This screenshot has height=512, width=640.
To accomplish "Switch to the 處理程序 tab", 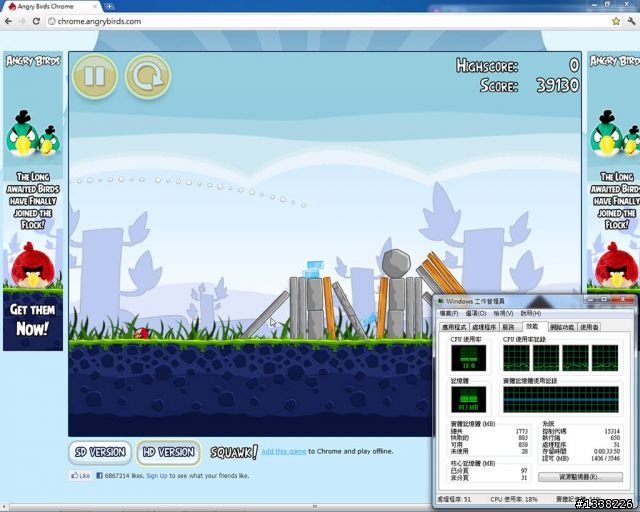I will click(484, 327).
